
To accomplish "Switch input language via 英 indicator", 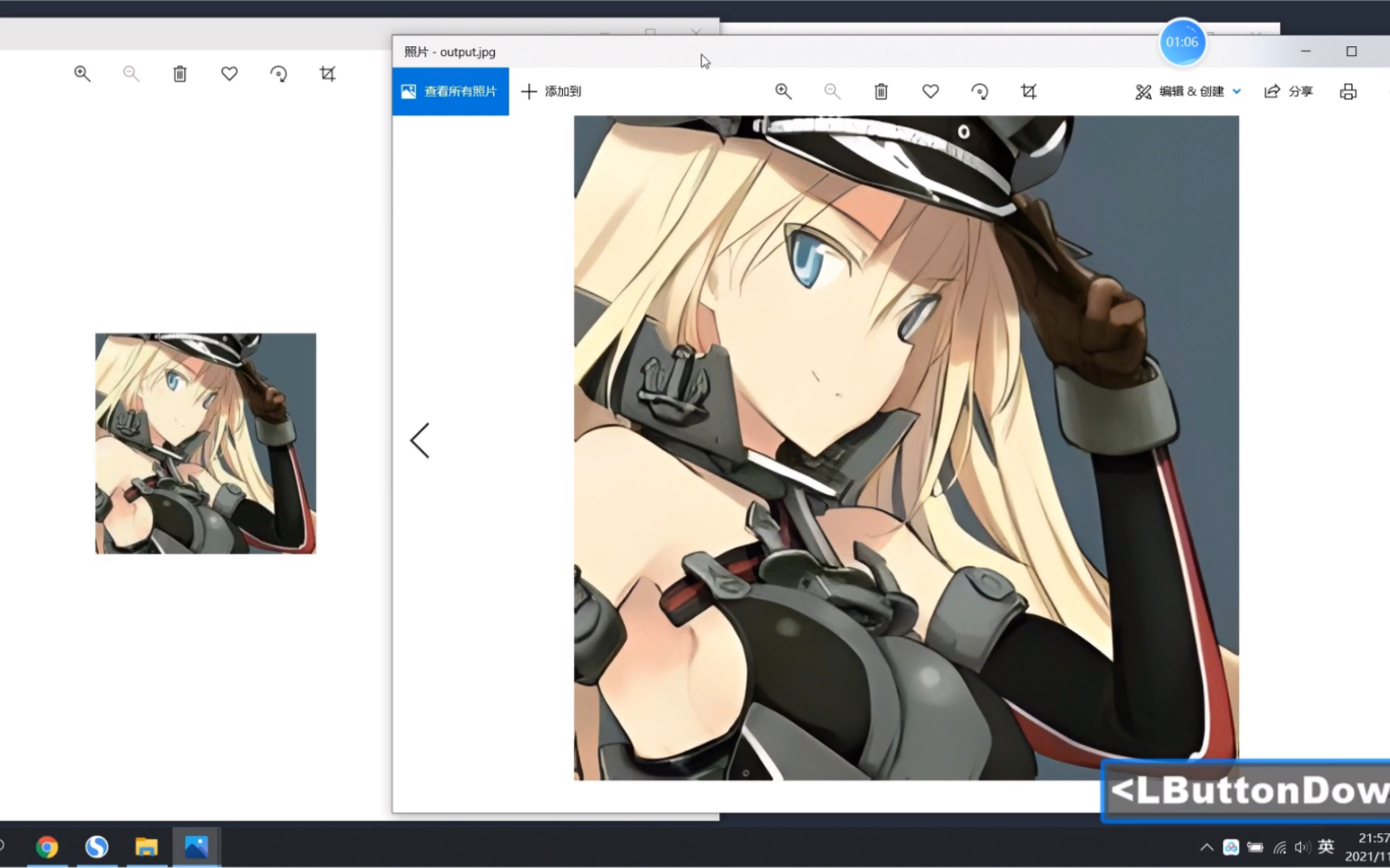I will click(1326, 846).
